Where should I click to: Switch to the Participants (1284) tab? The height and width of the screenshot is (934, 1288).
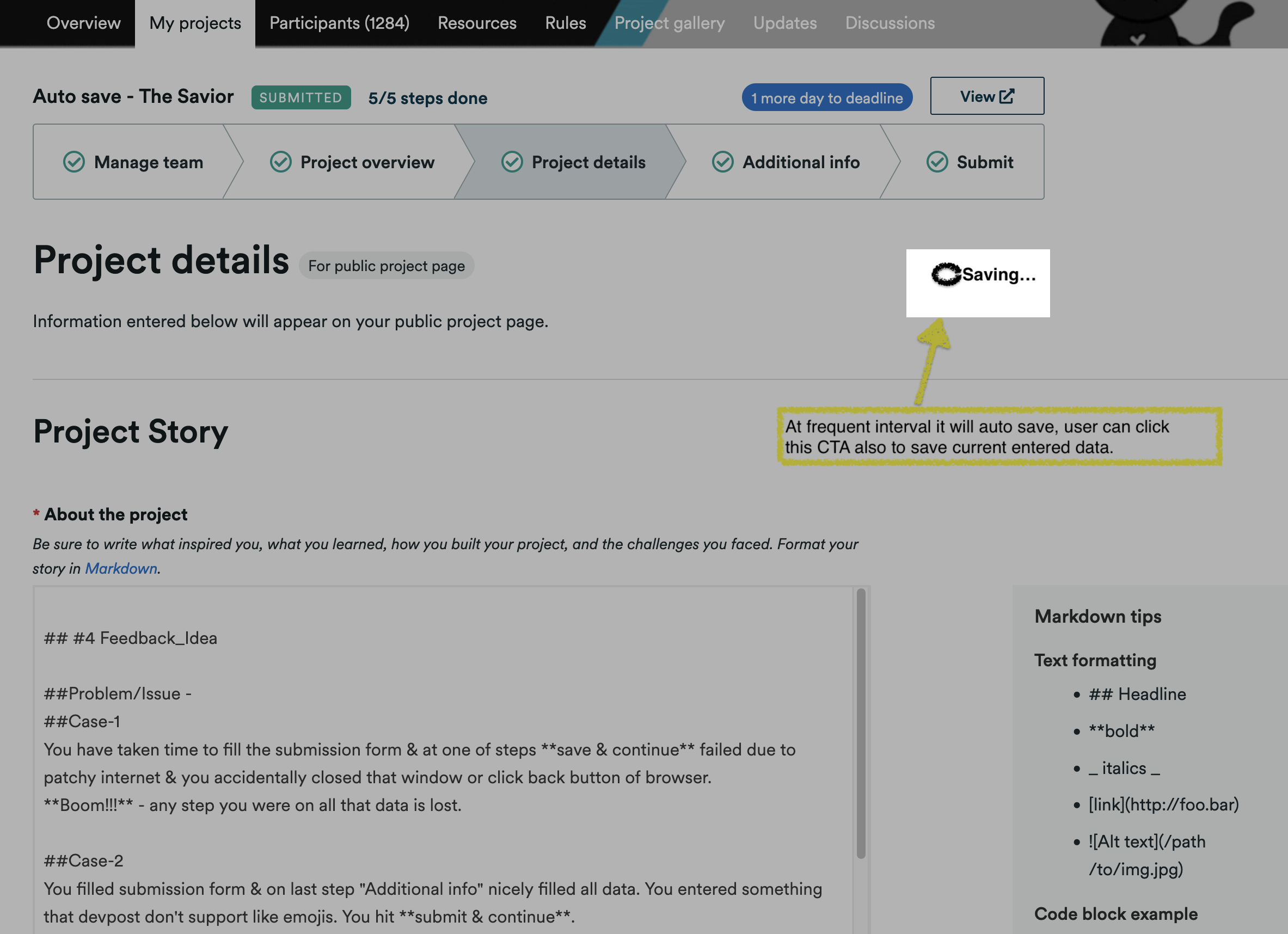(339, 23)
